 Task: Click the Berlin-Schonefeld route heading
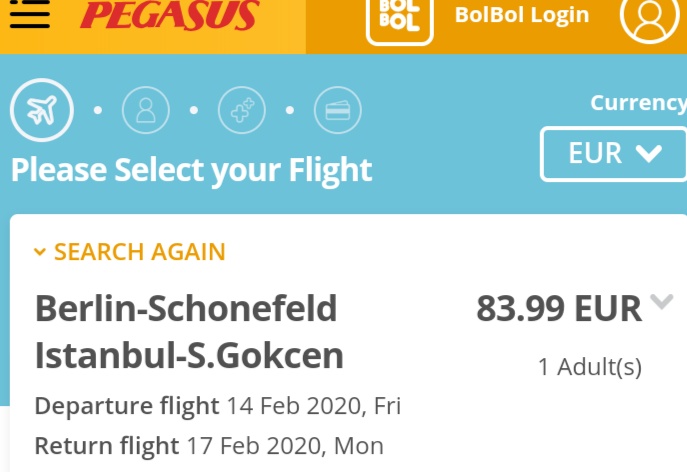point(186,309)
